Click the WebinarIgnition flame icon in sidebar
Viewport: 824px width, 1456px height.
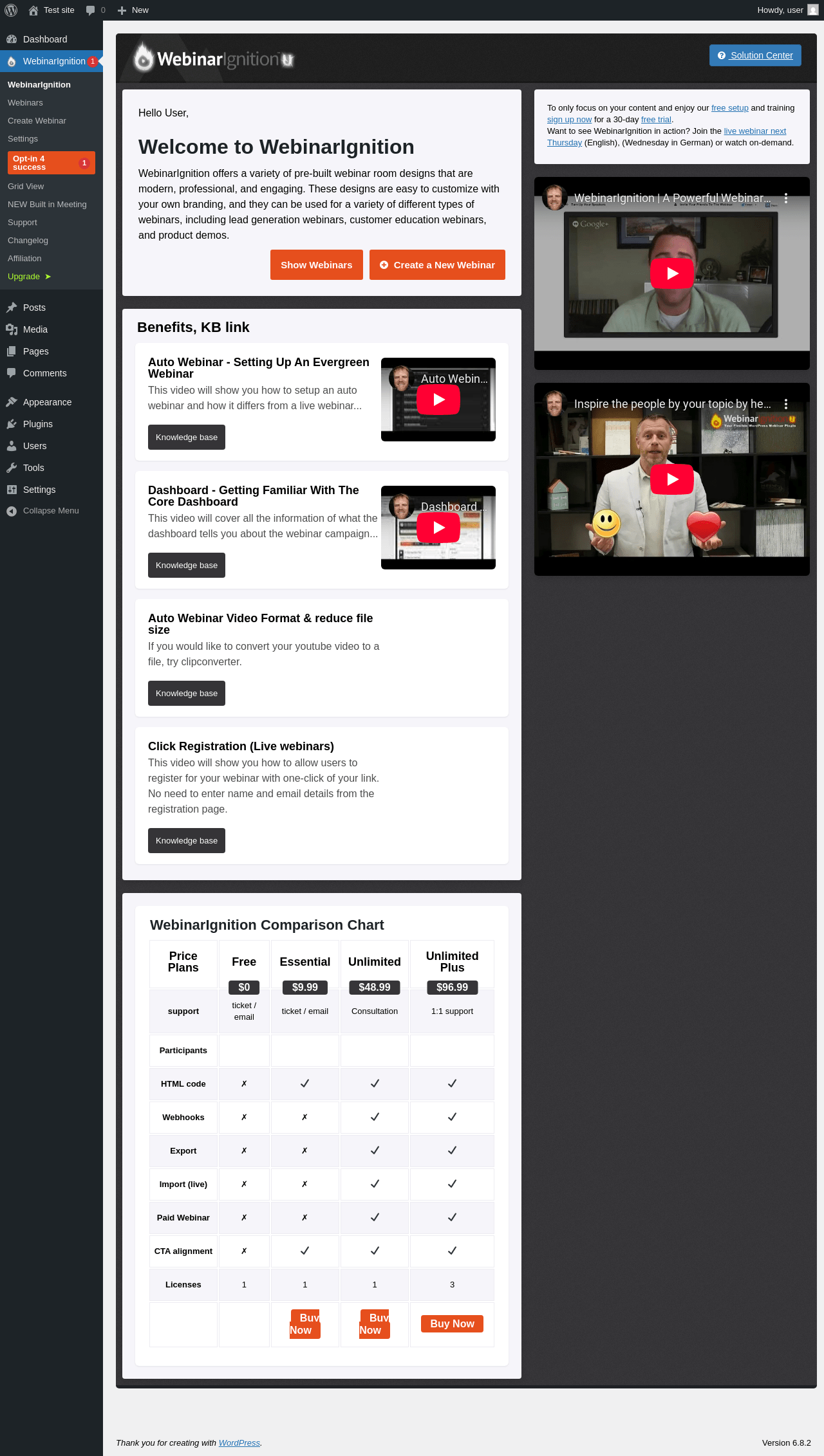(12, 61)
